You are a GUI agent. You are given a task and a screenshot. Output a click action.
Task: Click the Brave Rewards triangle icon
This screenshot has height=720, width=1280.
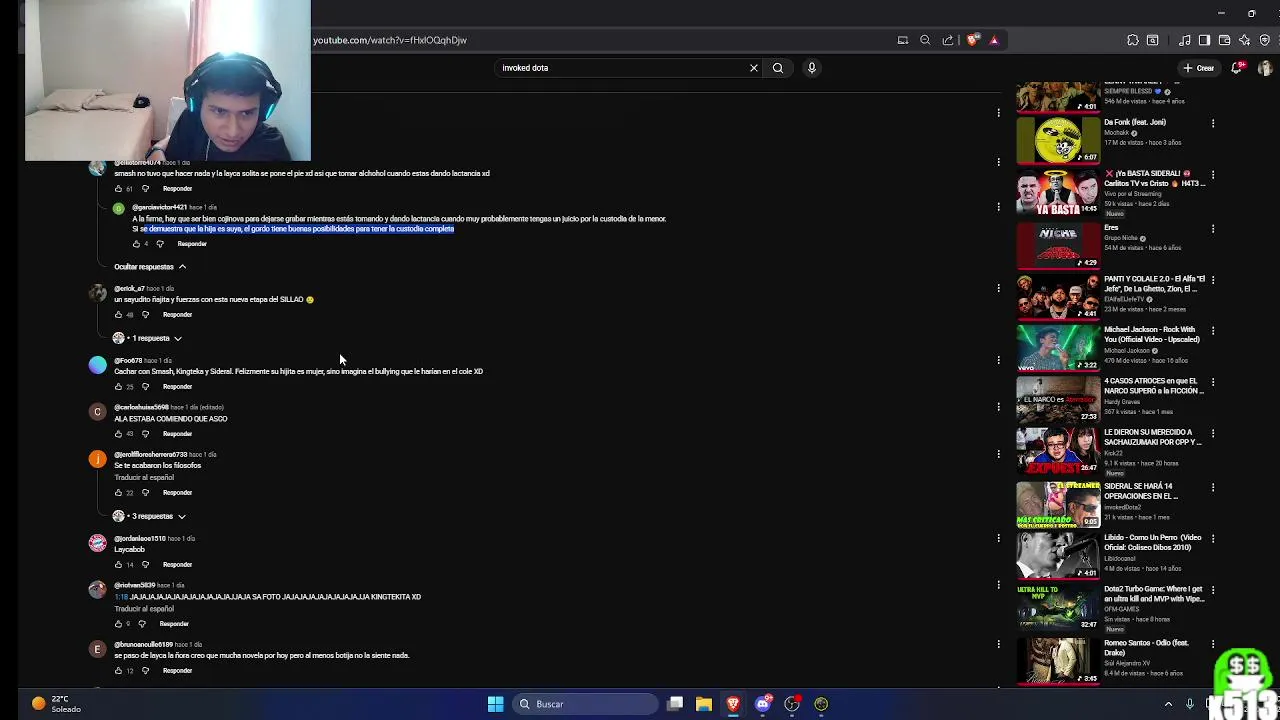pyautogui.click(x=994, y=40)
